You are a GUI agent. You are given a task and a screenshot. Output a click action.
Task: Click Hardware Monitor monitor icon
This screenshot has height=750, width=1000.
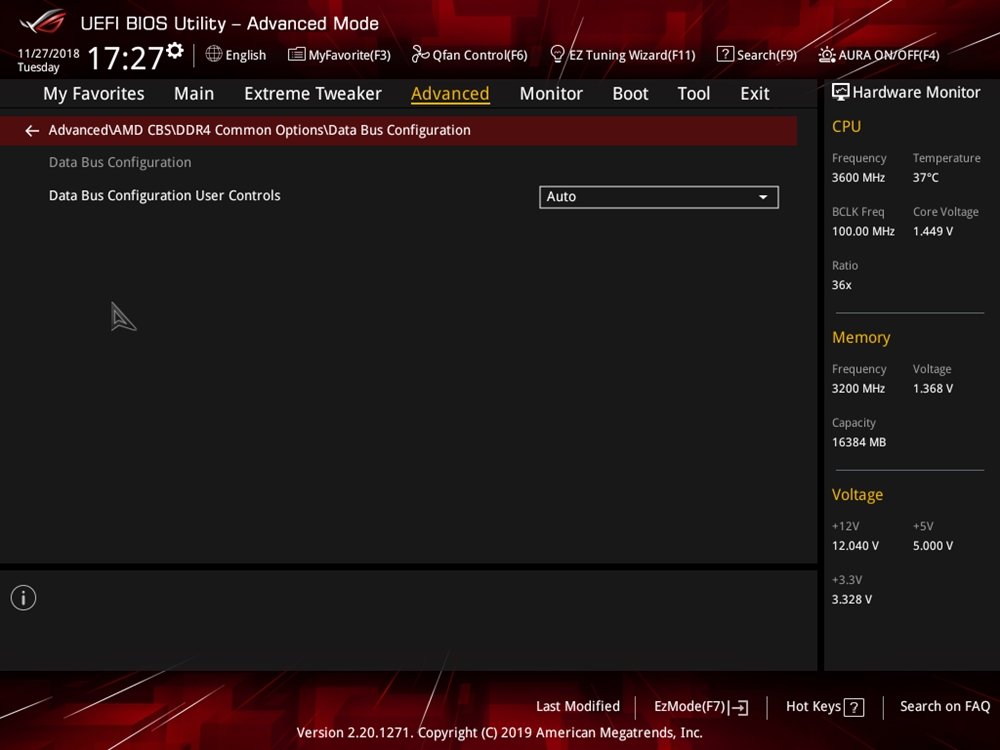[x=840, y=92]
